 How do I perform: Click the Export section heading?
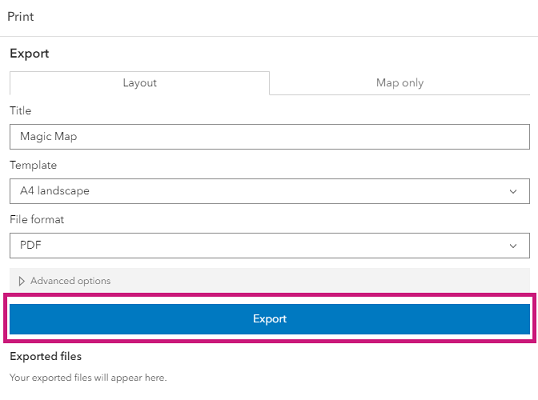30,54
